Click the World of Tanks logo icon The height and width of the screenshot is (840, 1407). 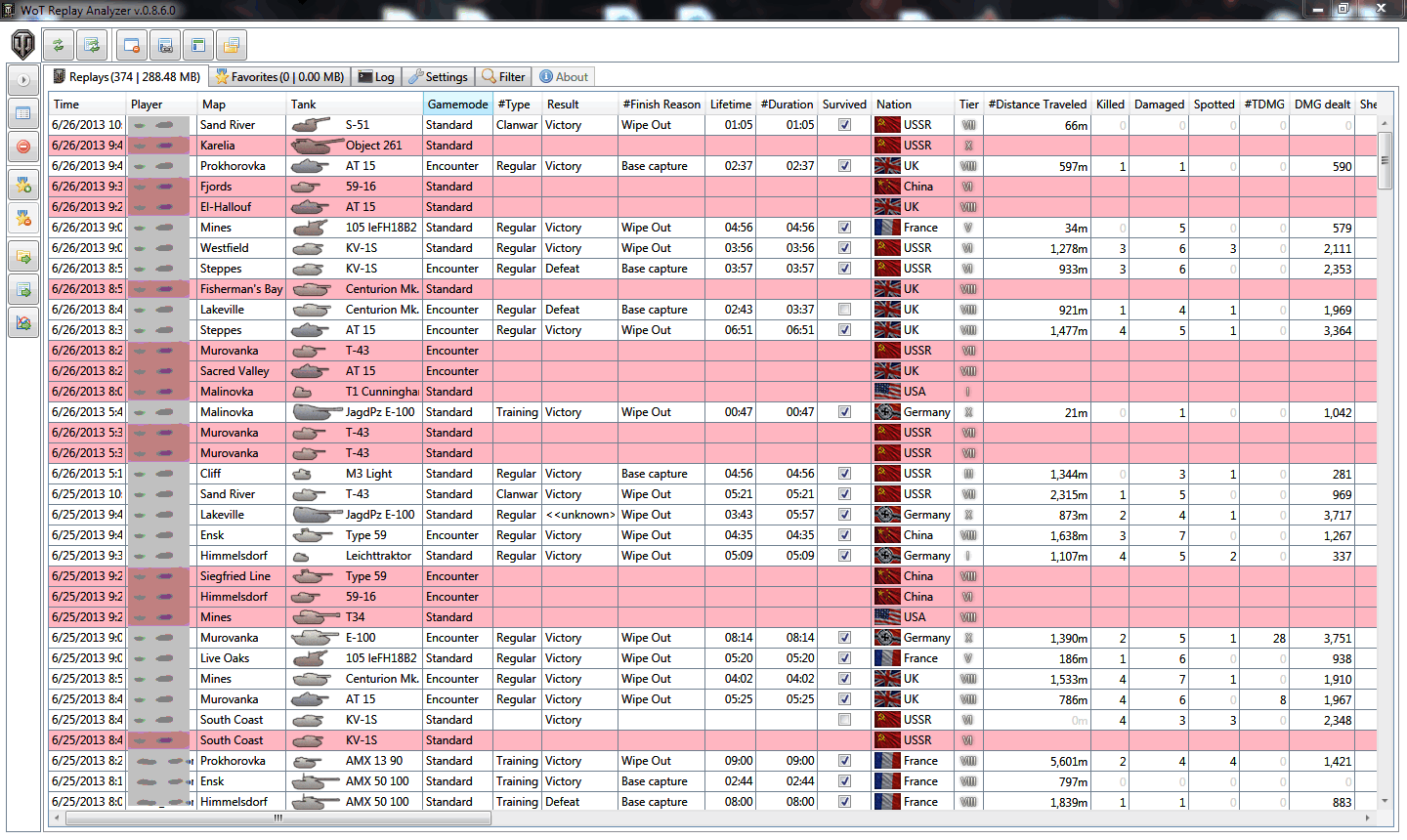tap(23, 44)
